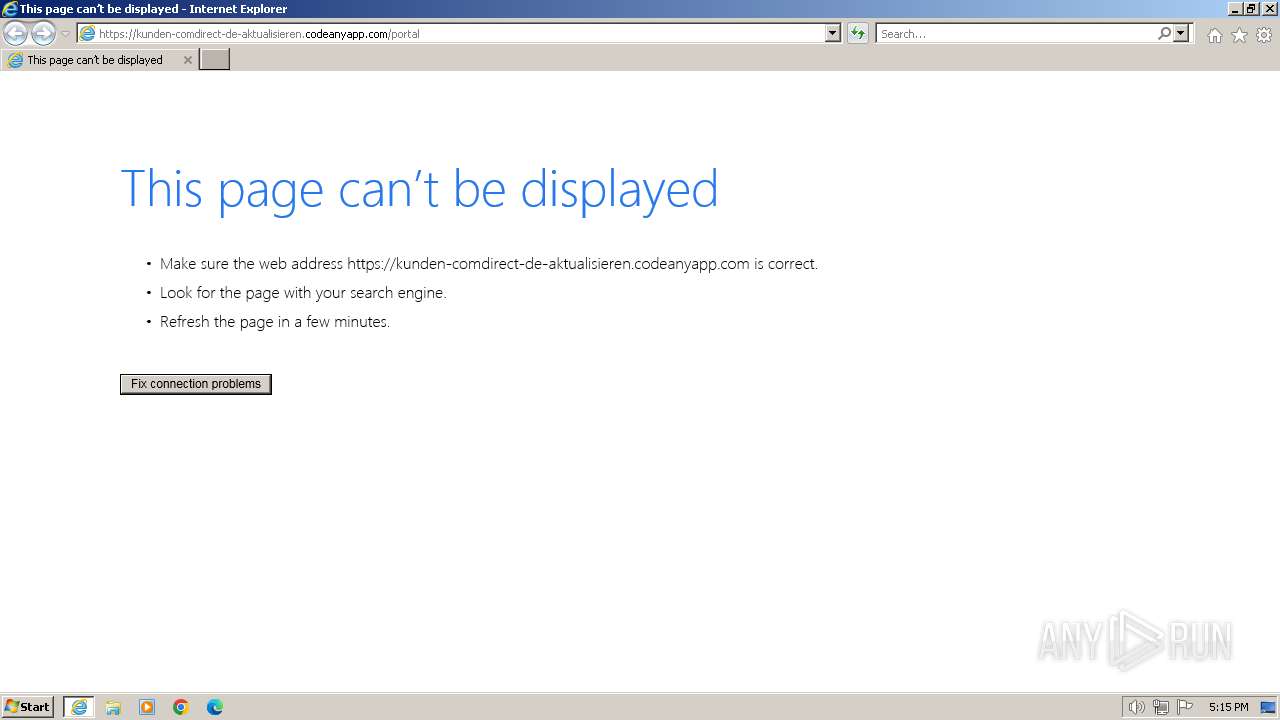Close the current tab
1280x720 pixels.
187,60
